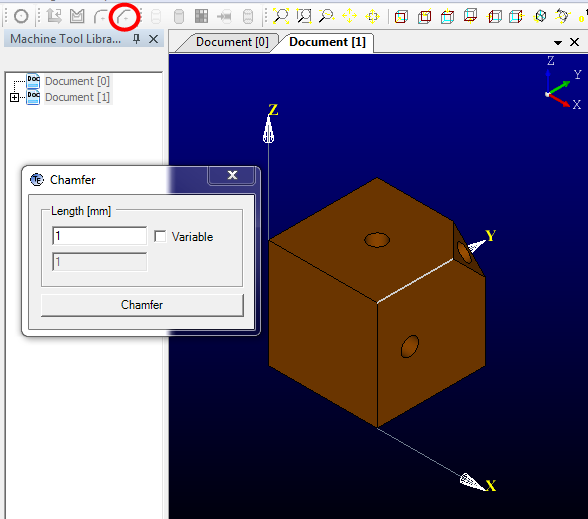Click the Chamfer apply button
The height and width of the screenshot is (519, 588).
tap(142, 305)
